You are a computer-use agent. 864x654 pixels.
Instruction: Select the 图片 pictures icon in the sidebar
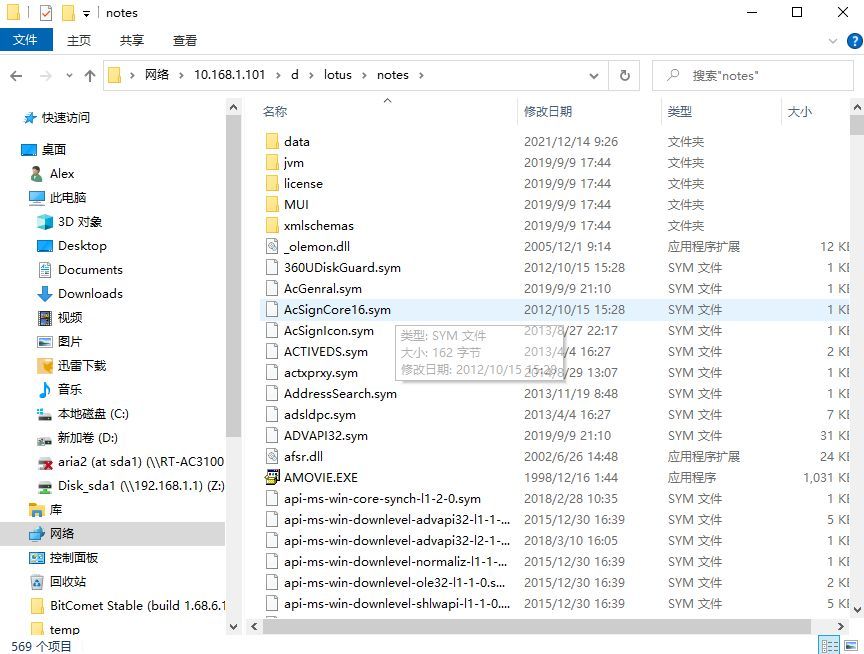tap(45, 342)
